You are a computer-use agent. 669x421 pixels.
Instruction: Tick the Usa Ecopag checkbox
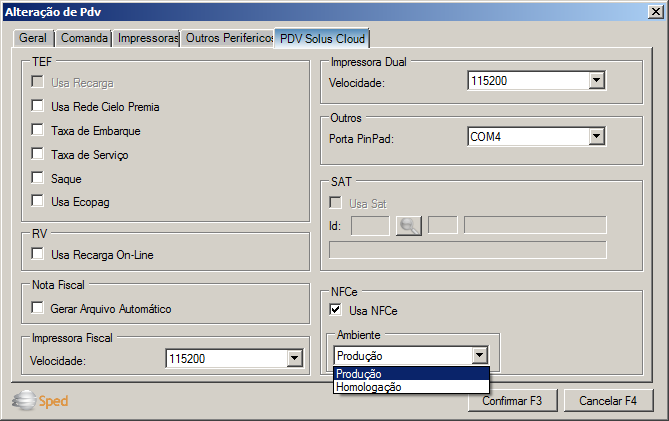pos(38,203)
